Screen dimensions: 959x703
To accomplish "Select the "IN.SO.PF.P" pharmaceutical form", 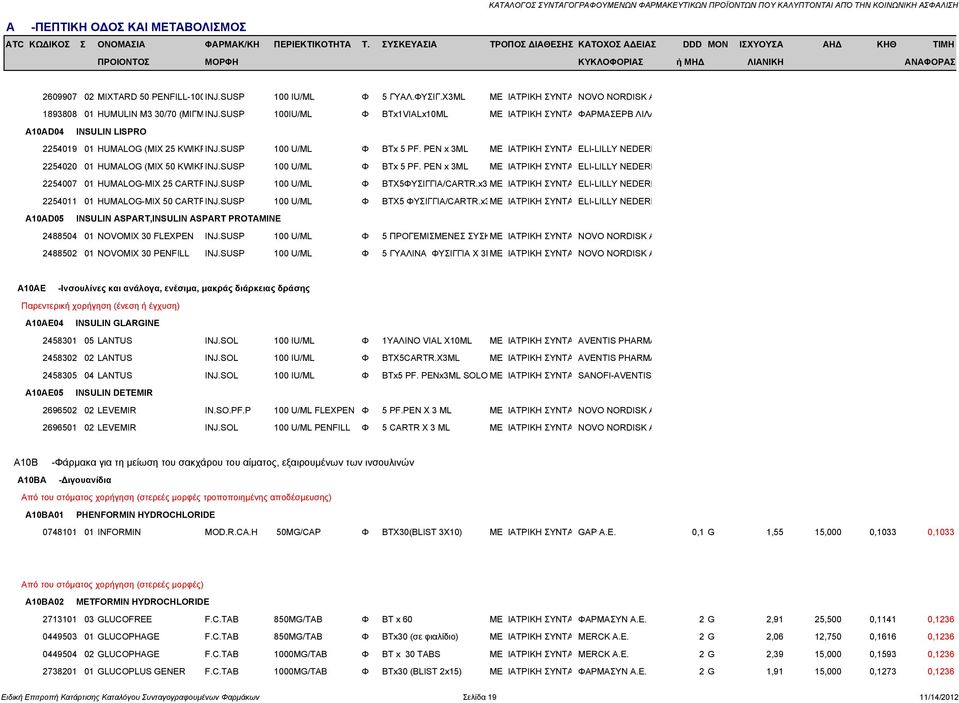I will click(228, 411).
